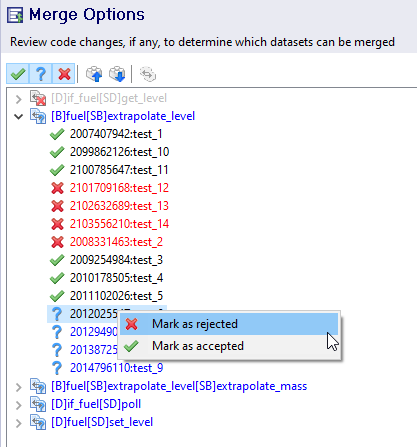
Task: Select dataset 2014796110:test_9
Action: tap(116, 368)
